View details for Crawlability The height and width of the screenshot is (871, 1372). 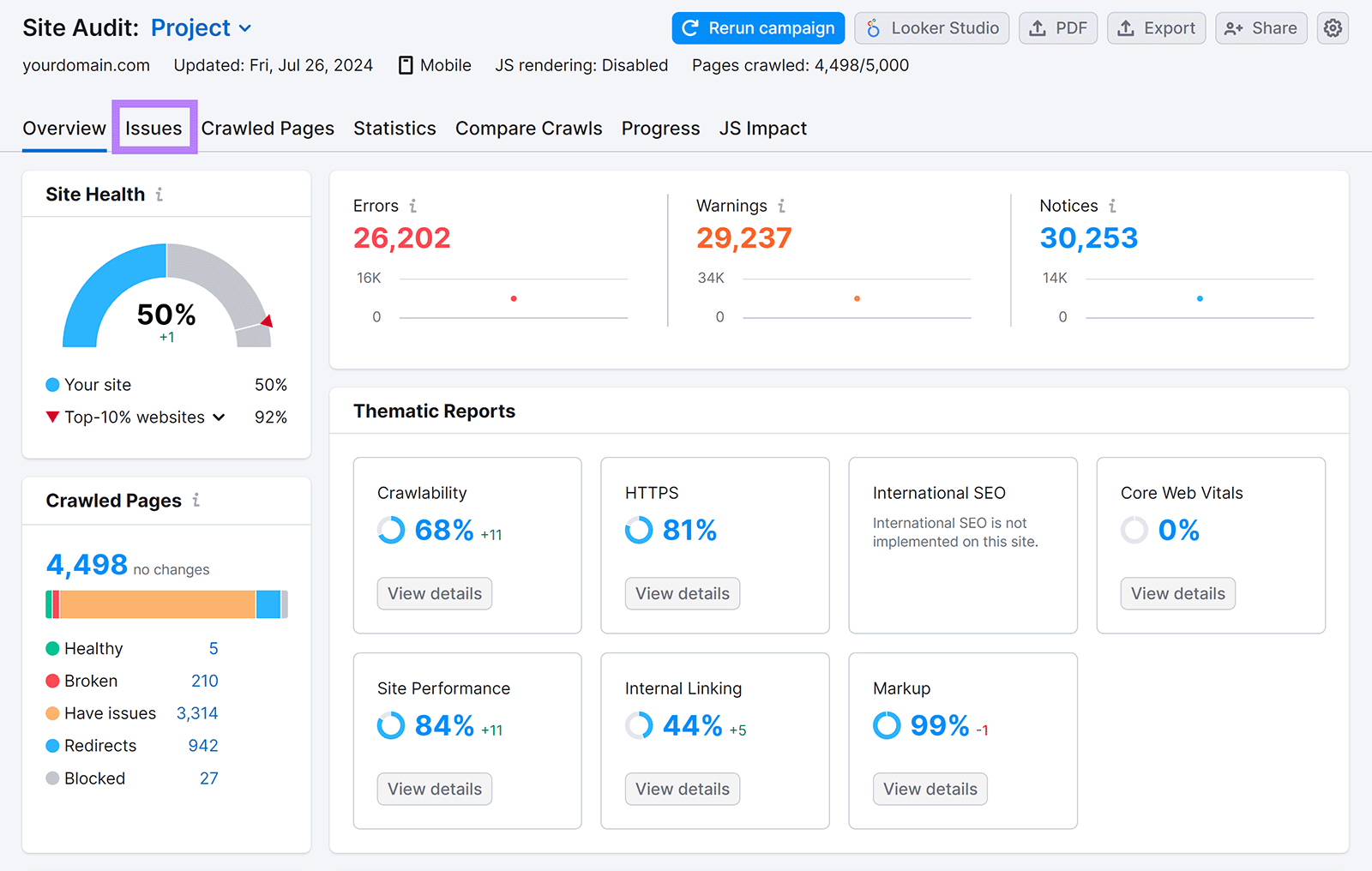(x=434, y=593)
